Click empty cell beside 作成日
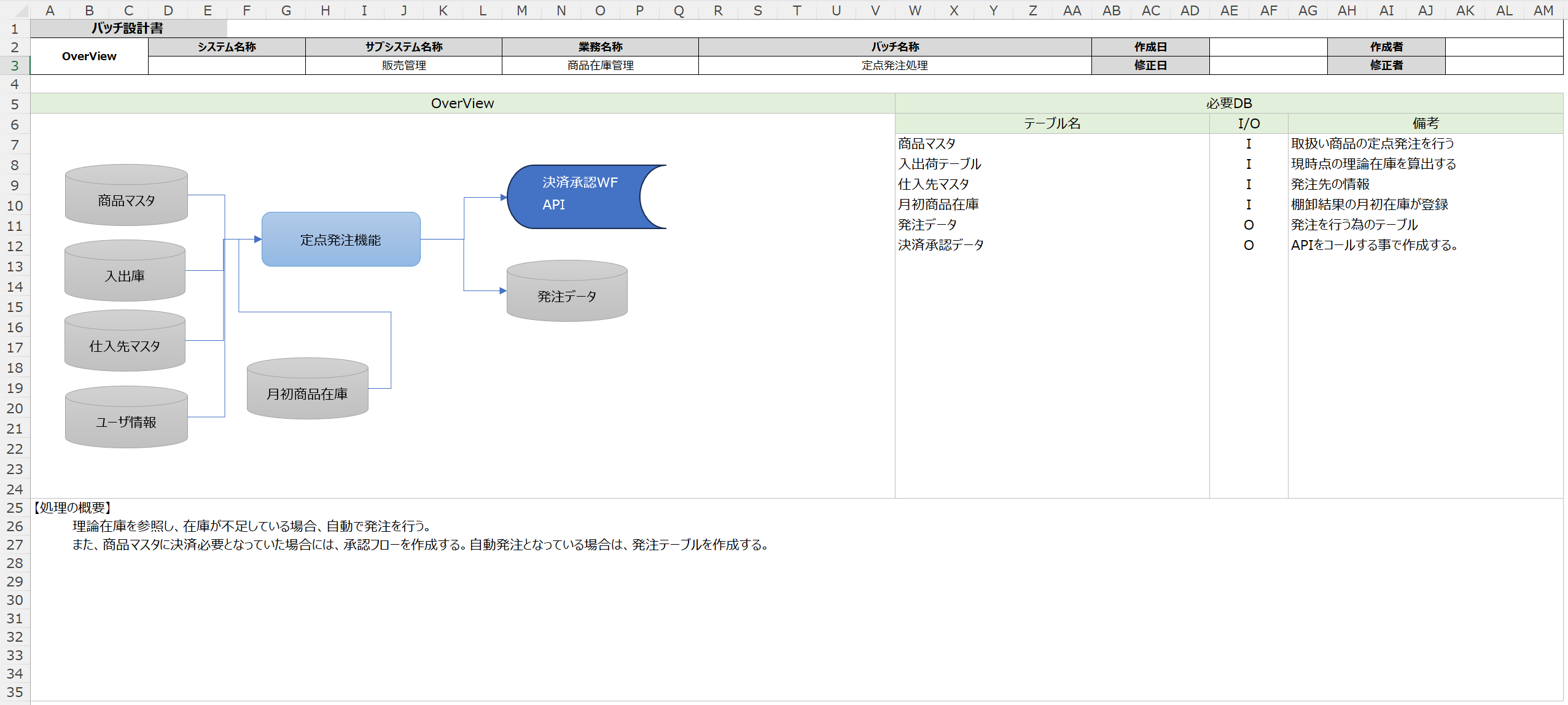The image size is (1568, 705). click(x=1268, y=47)
